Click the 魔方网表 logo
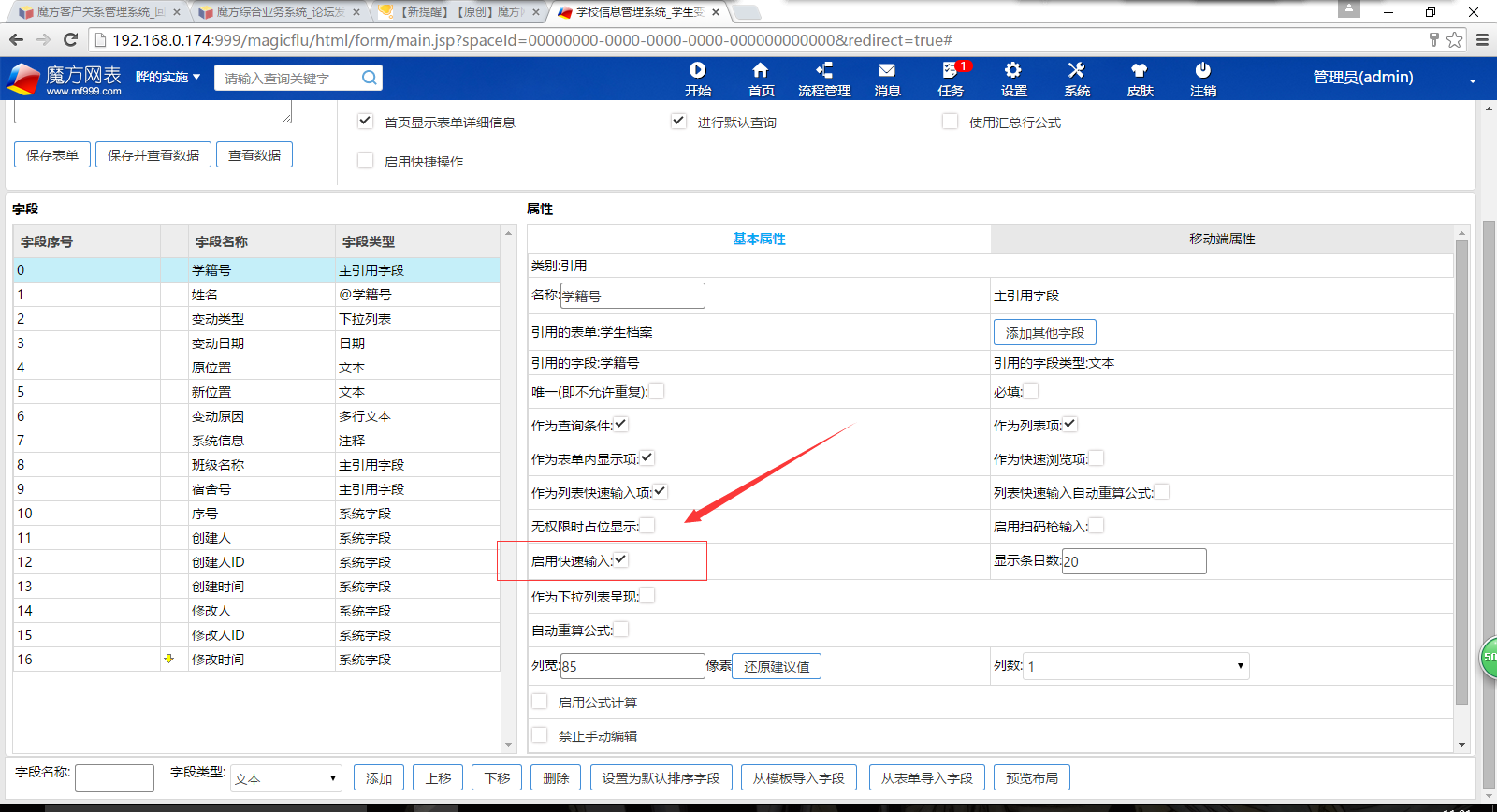Screen dimensions: 1497x812 65,79
